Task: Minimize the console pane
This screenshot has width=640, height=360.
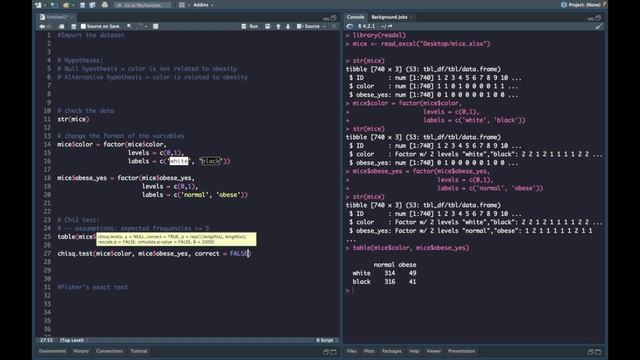Action: pyautogui.click(x=591, y=18)
